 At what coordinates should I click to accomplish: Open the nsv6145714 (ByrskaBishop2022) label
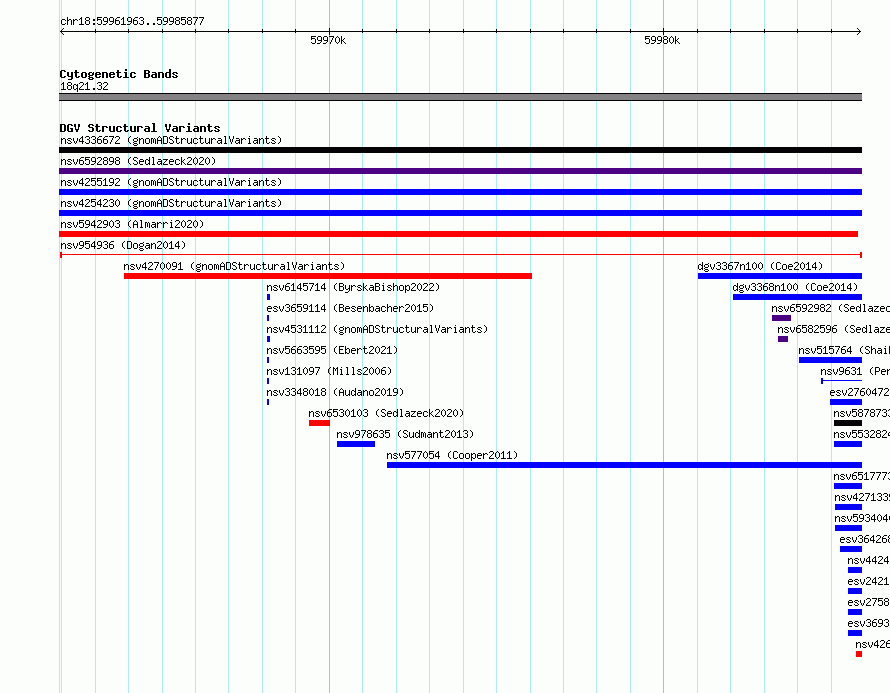(x=353, y=287)
